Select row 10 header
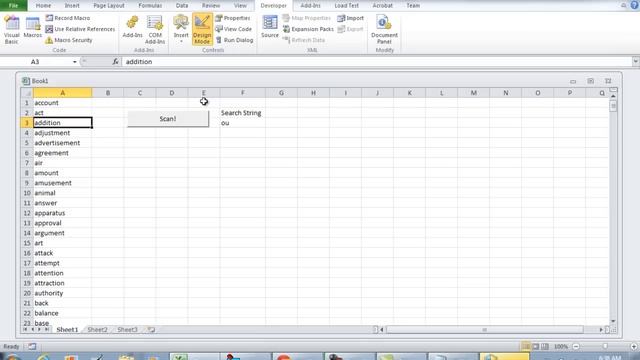Screen dimensions: 640x360 tap(27, 193)
